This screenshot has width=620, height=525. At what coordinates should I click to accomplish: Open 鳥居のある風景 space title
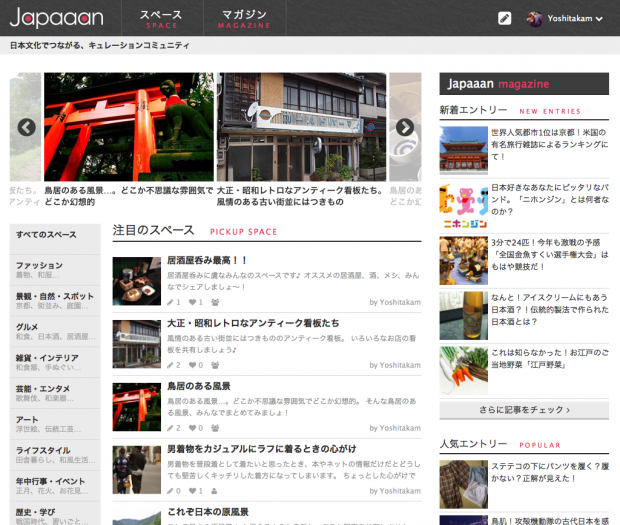tap(199, 386)
